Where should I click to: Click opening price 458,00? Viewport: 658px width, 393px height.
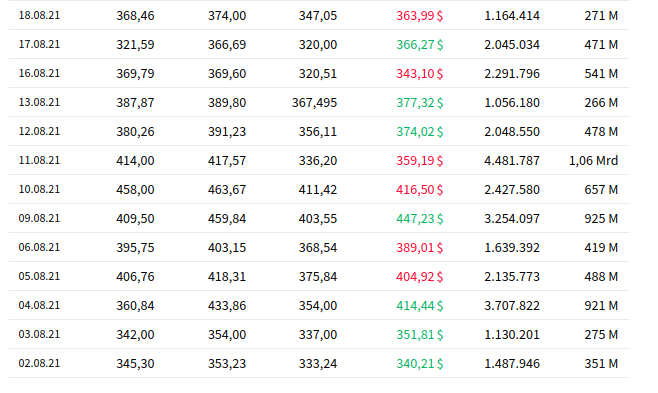coord(135,189)
